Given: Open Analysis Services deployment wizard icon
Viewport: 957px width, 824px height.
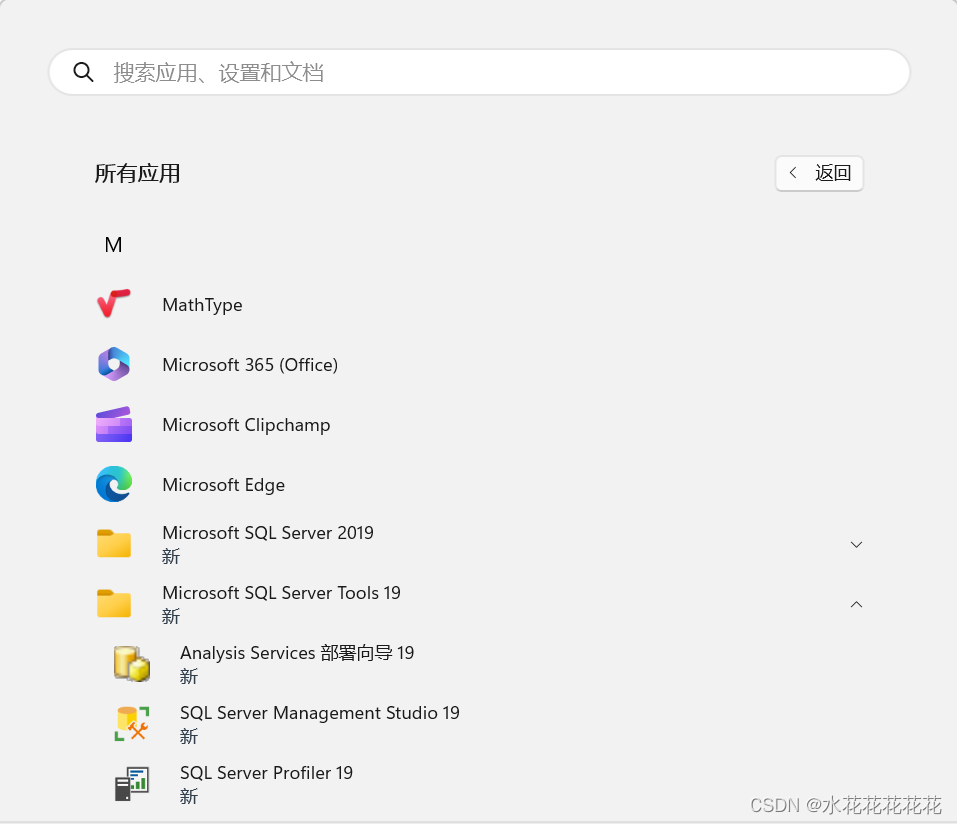Looking at the screenshot, I should click(131, 663).
